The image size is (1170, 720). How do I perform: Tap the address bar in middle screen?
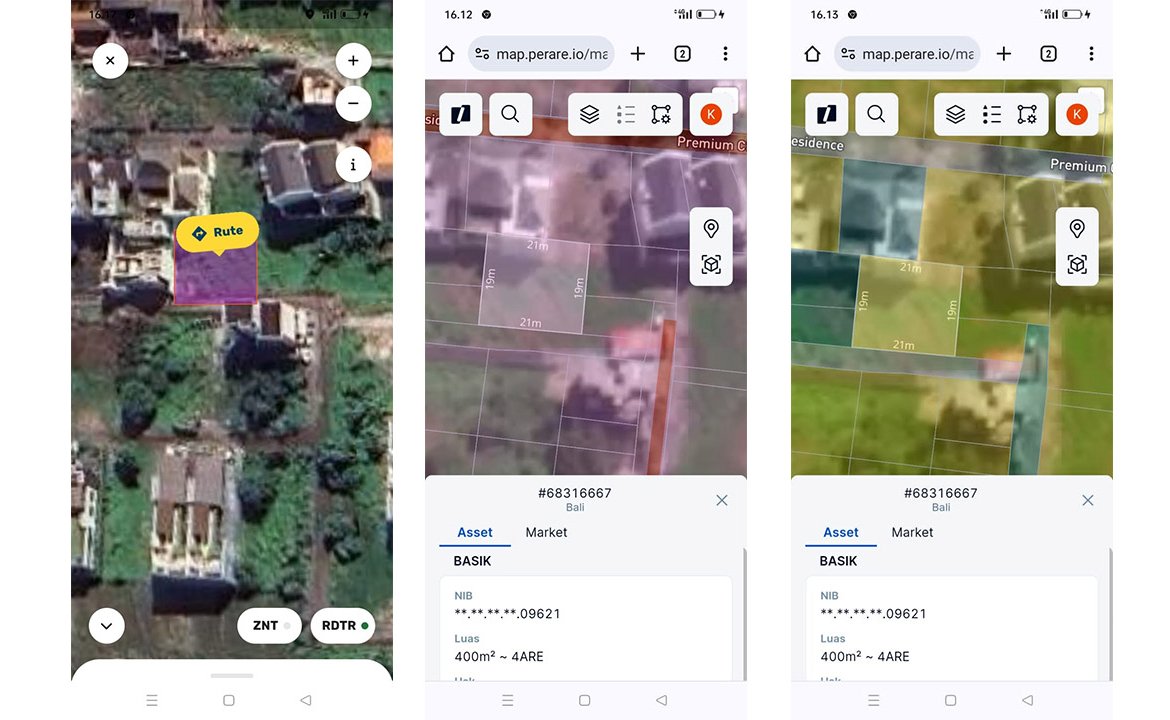(541, 54)
